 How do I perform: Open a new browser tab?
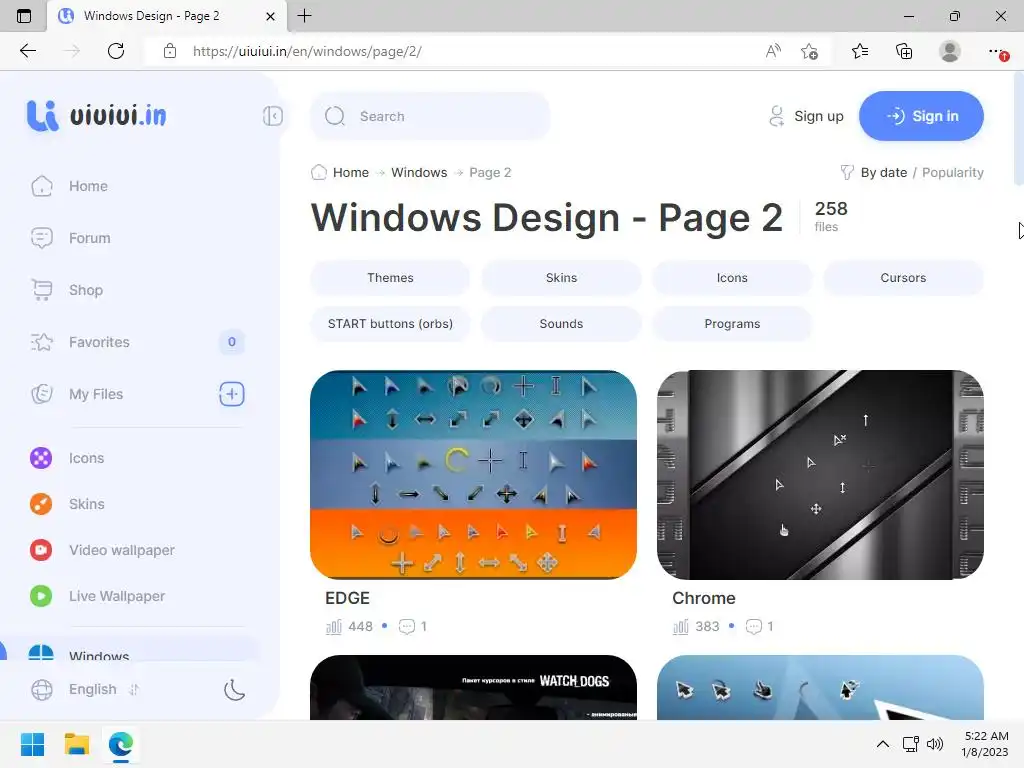click(x=304, y=16)
